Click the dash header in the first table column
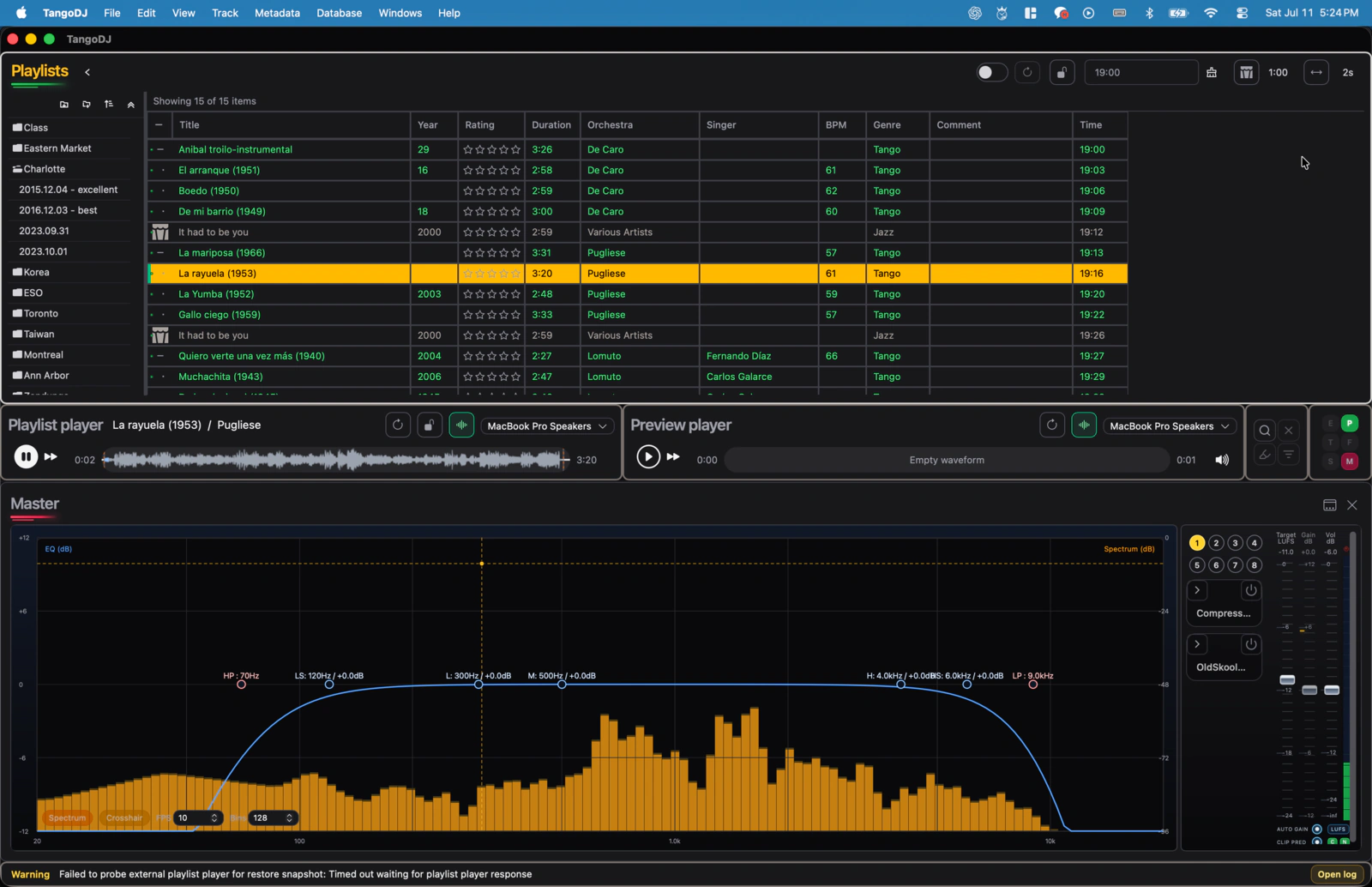The image size is (1372, 887). point(159,125)
